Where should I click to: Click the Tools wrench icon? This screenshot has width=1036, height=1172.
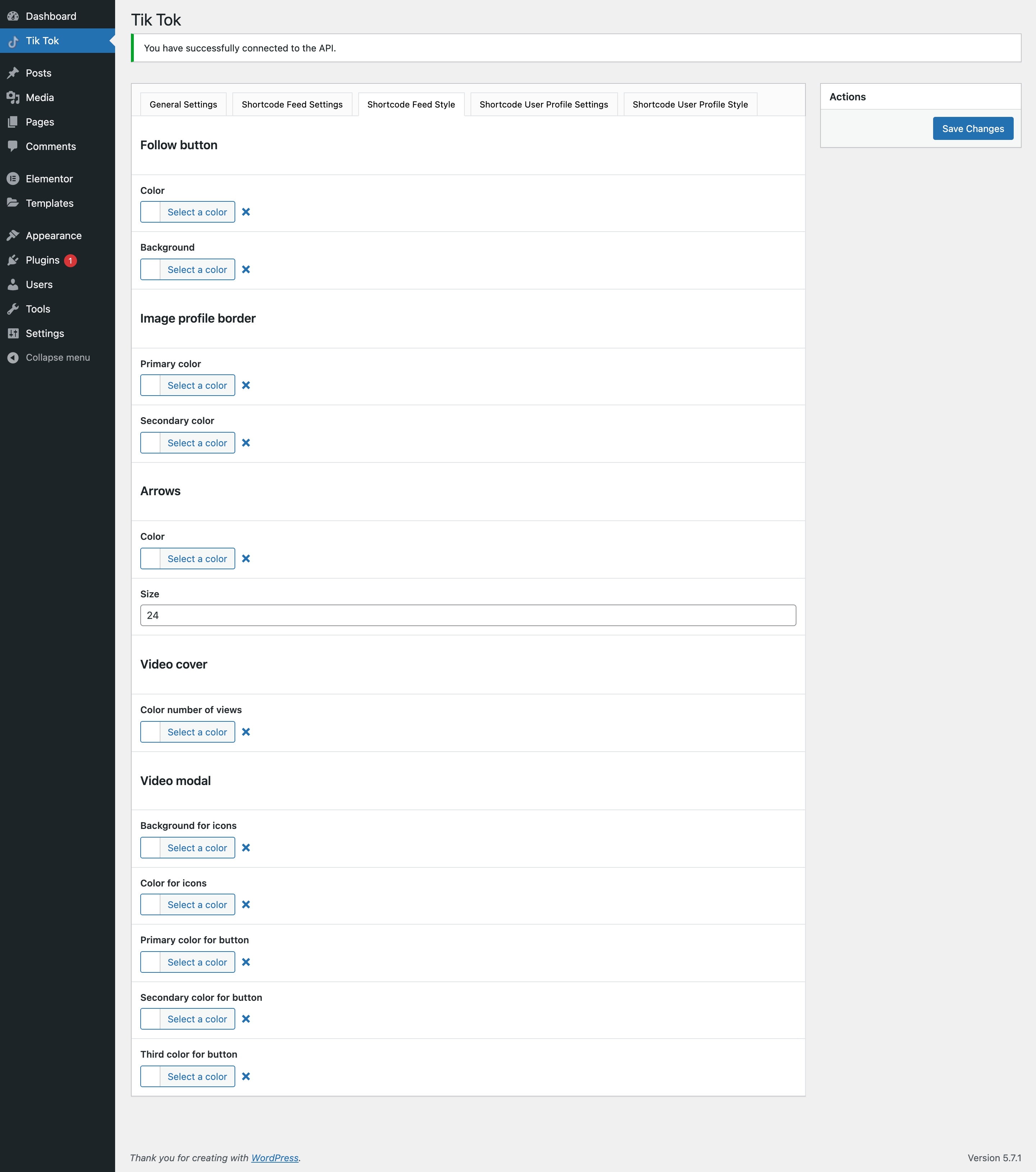(13, 309)
